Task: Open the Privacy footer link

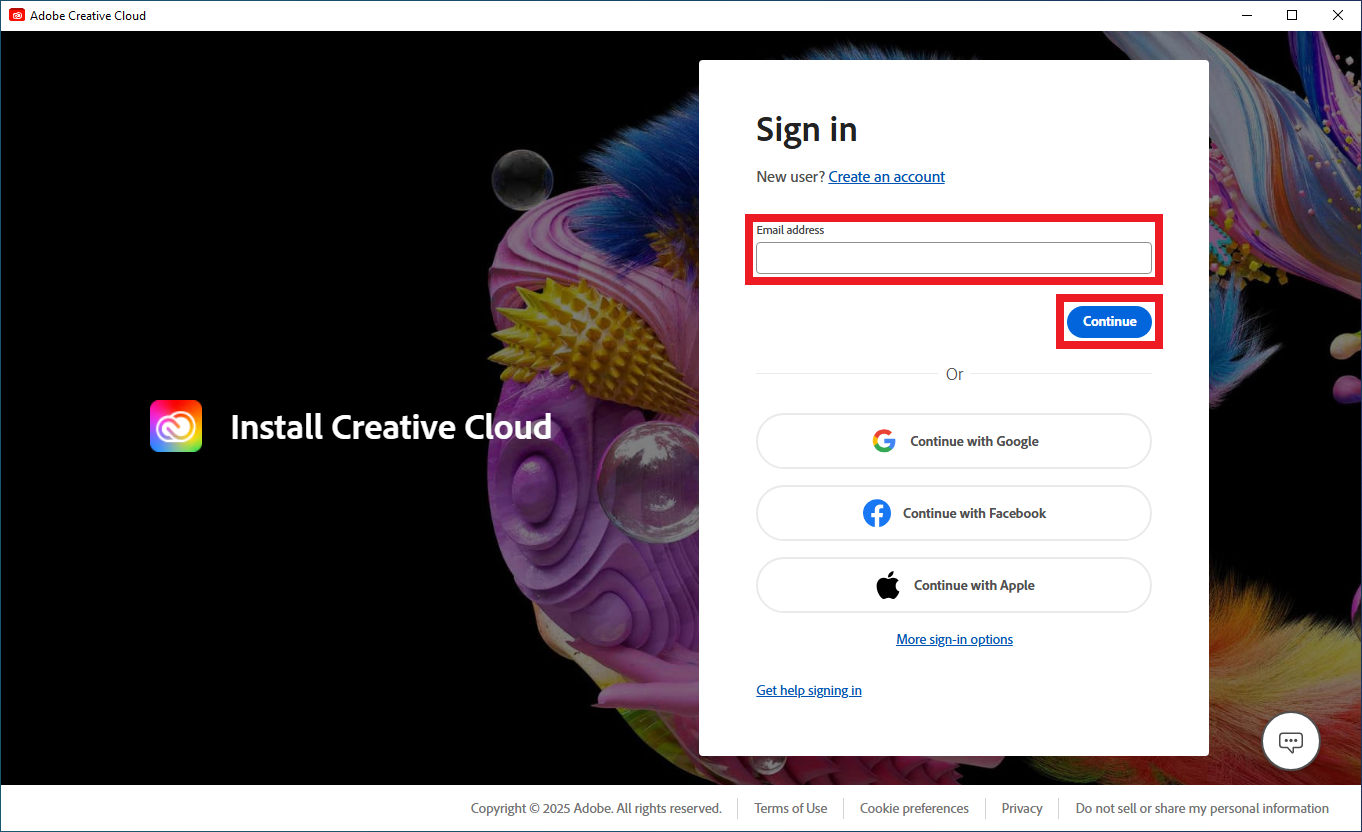Action: tap(1021, 808)
